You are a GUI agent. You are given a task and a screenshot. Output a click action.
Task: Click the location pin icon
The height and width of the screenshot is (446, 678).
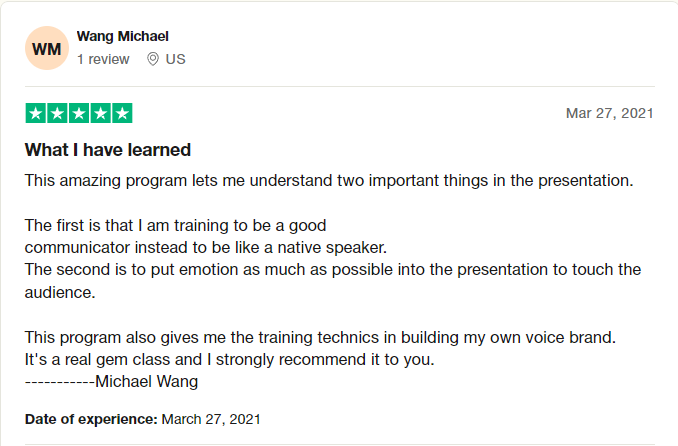[153, 59]
